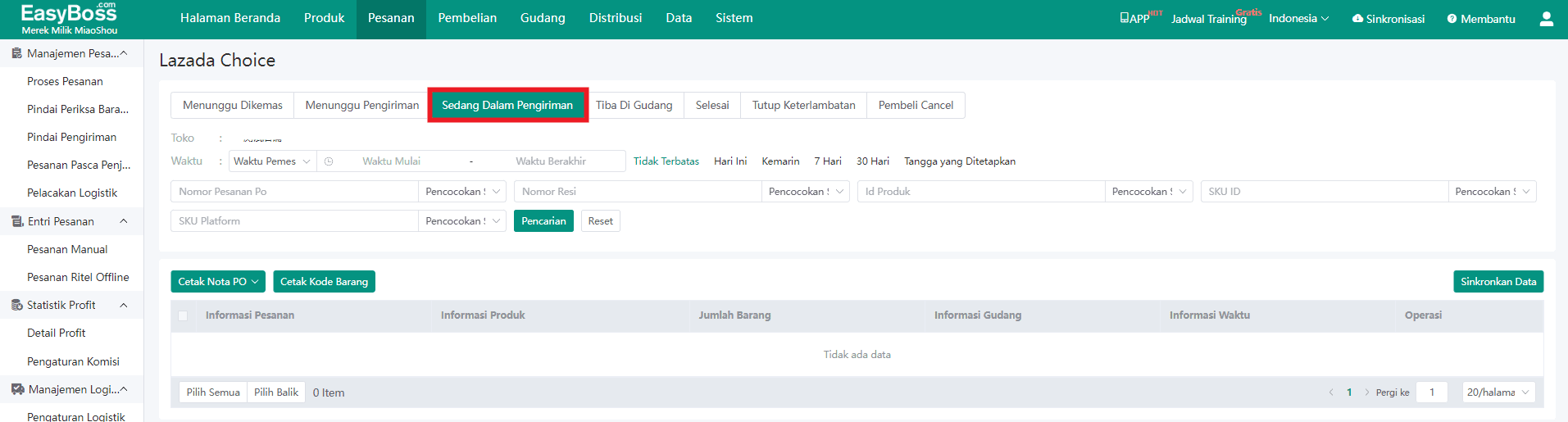Image resolution: width=1568 pixels, height=422 pixels.
Task: Open the user profile avatar icon
Action: coord(1546,18)
